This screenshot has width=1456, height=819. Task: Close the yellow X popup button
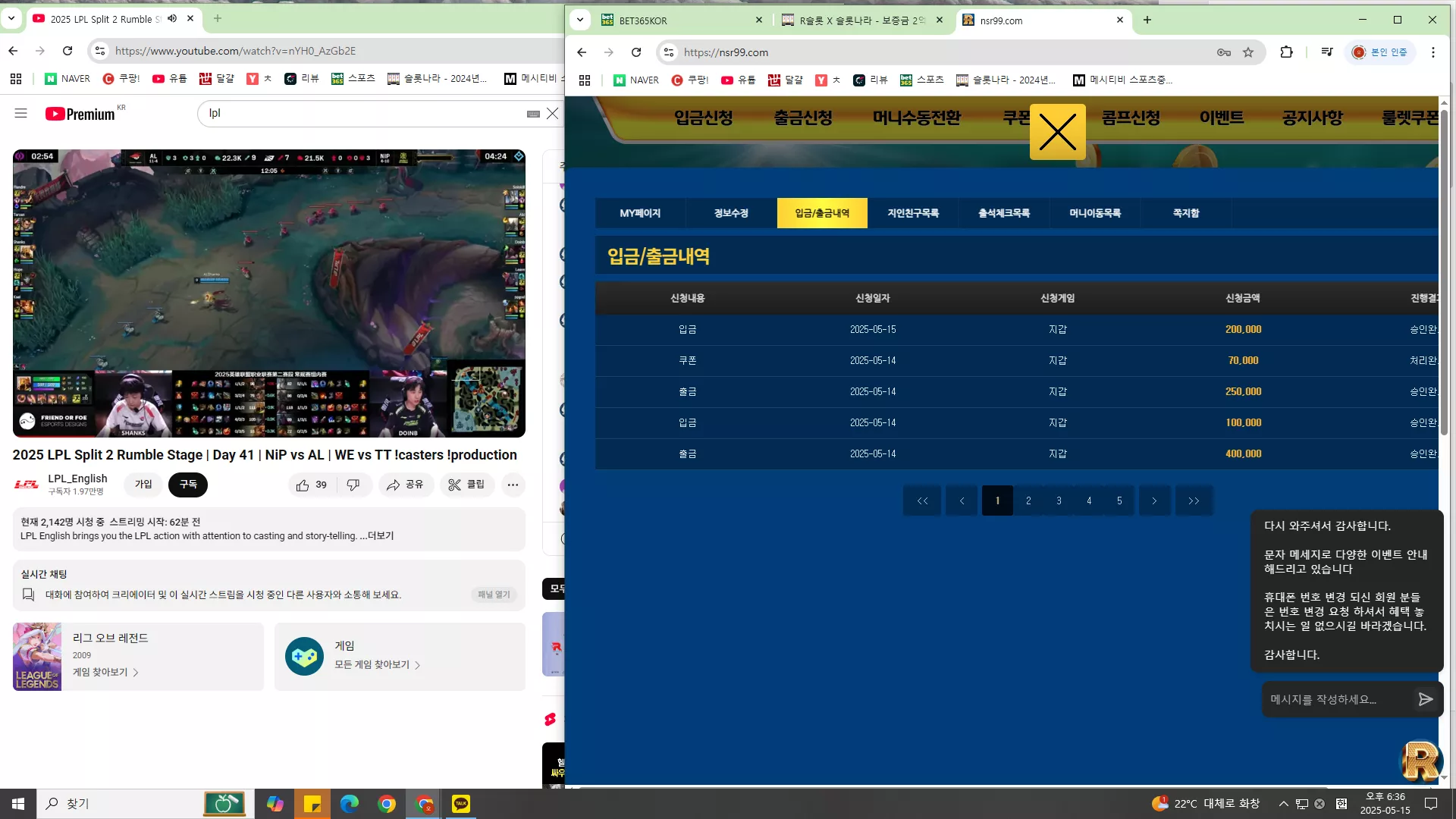[x=1057, y=131]
